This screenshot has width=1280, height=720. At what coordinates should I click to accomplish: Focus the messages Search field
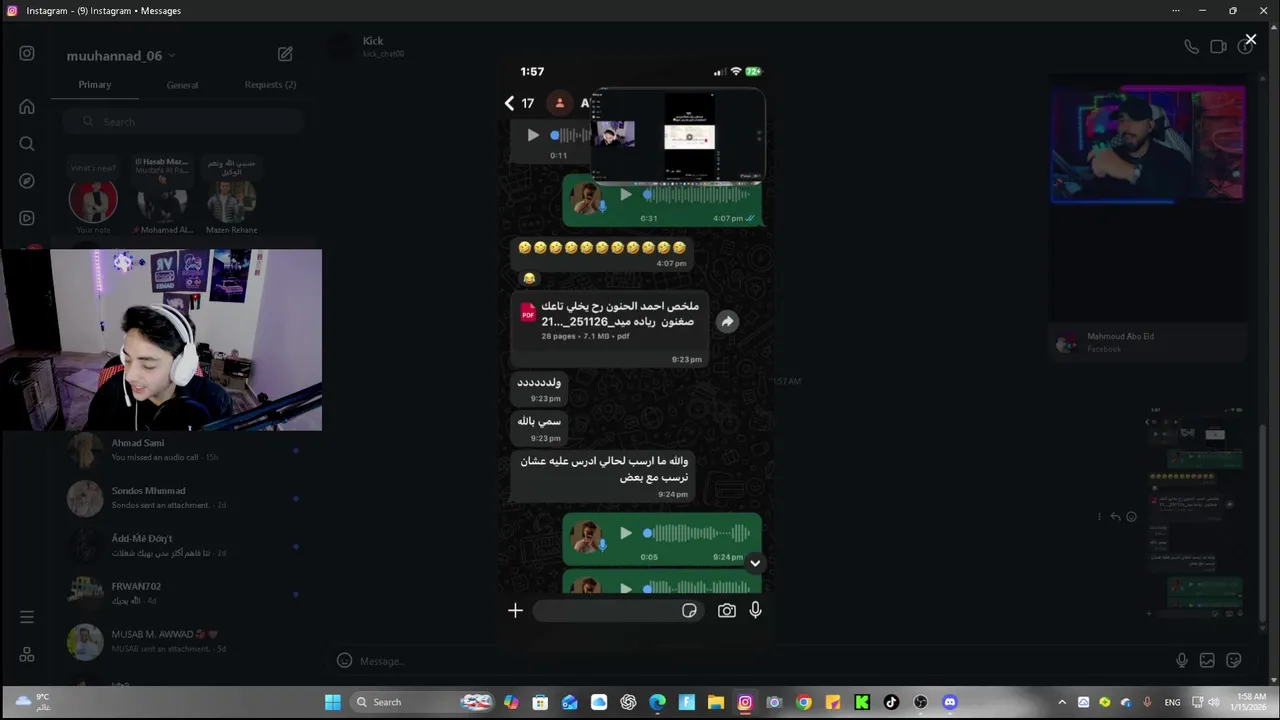click(x=182, y=122)
